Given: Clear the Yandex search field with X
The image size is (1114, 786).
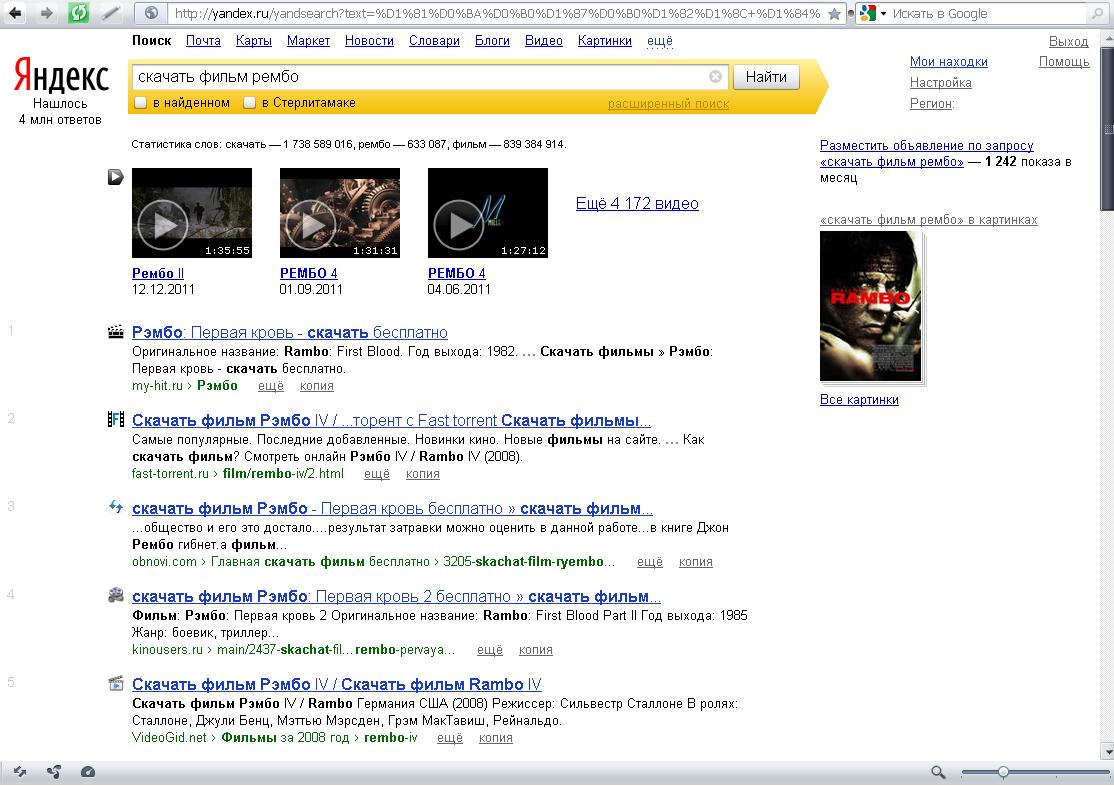Looking at the screenshot, I should (x=715, y=77).
